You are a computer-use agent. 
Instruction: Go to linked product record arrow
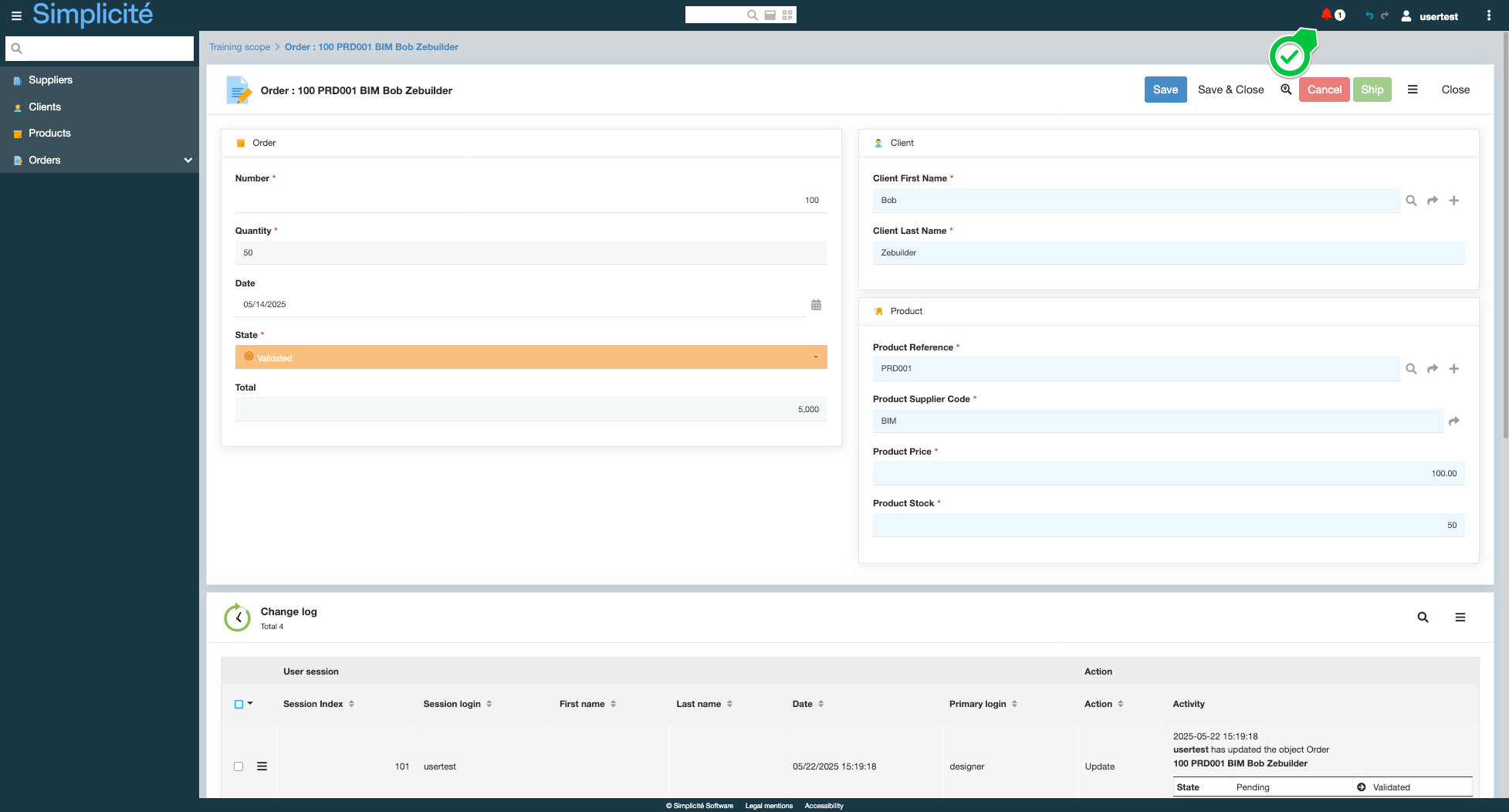(x=1433, y=369)
